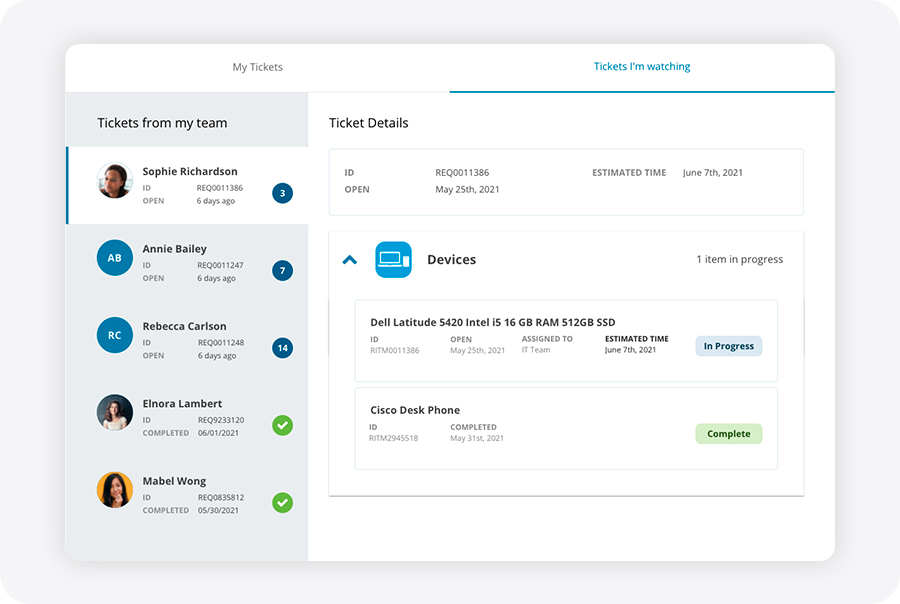Click the AB initials avatar
Image resolution: width=900 pixels, height=604 pixels.
115,258
